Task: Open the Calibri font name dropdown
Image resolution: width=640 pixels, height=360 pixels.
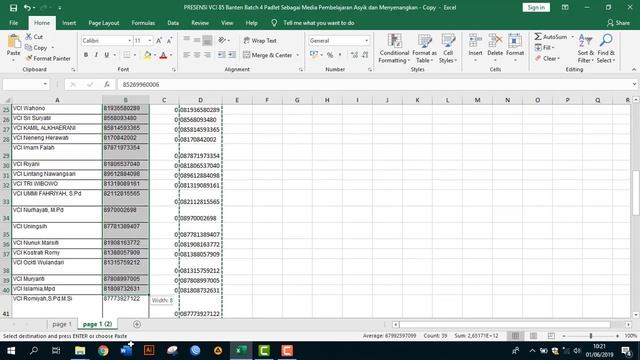Action: click(x=129, y=40)
